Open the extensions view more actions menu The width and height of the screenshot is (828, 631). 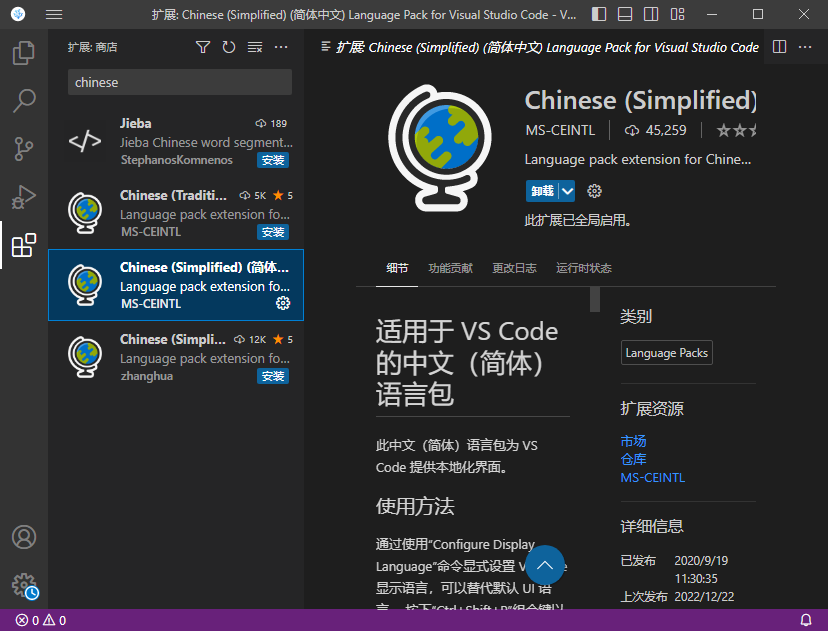pyautogui.click(x=280, y=46)
